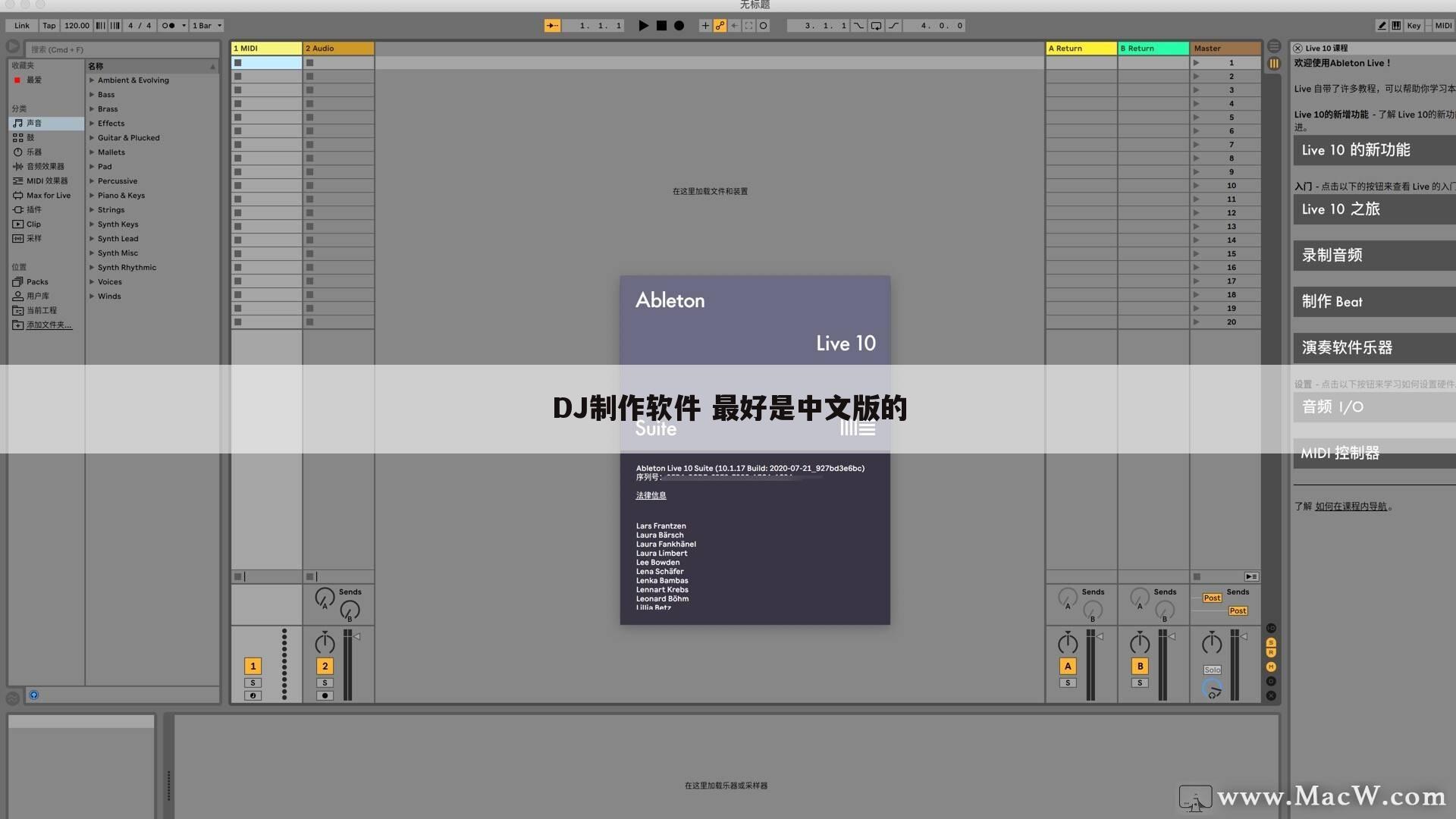Adjust Send A knob on 2 Audio track

tap(325, 598)
